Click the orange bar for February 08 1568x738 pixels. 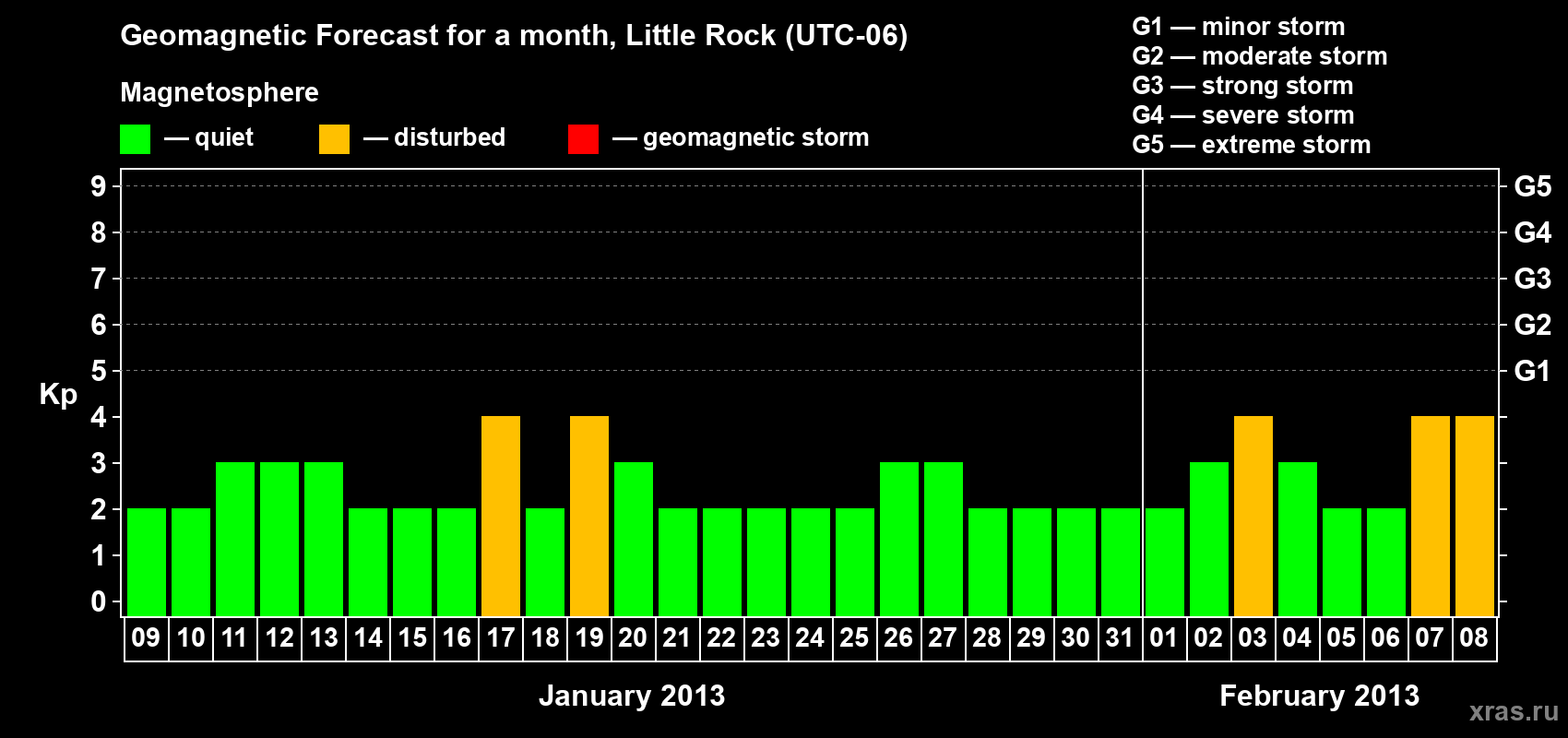tap(1475, 517)
